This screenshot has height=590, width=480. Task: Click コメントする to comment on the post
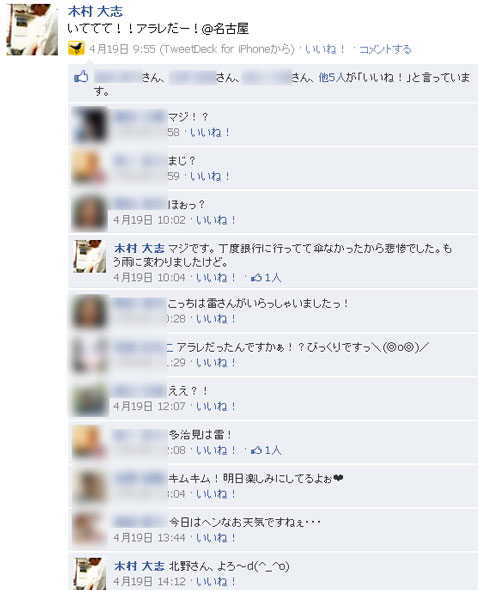coord(385,49)
